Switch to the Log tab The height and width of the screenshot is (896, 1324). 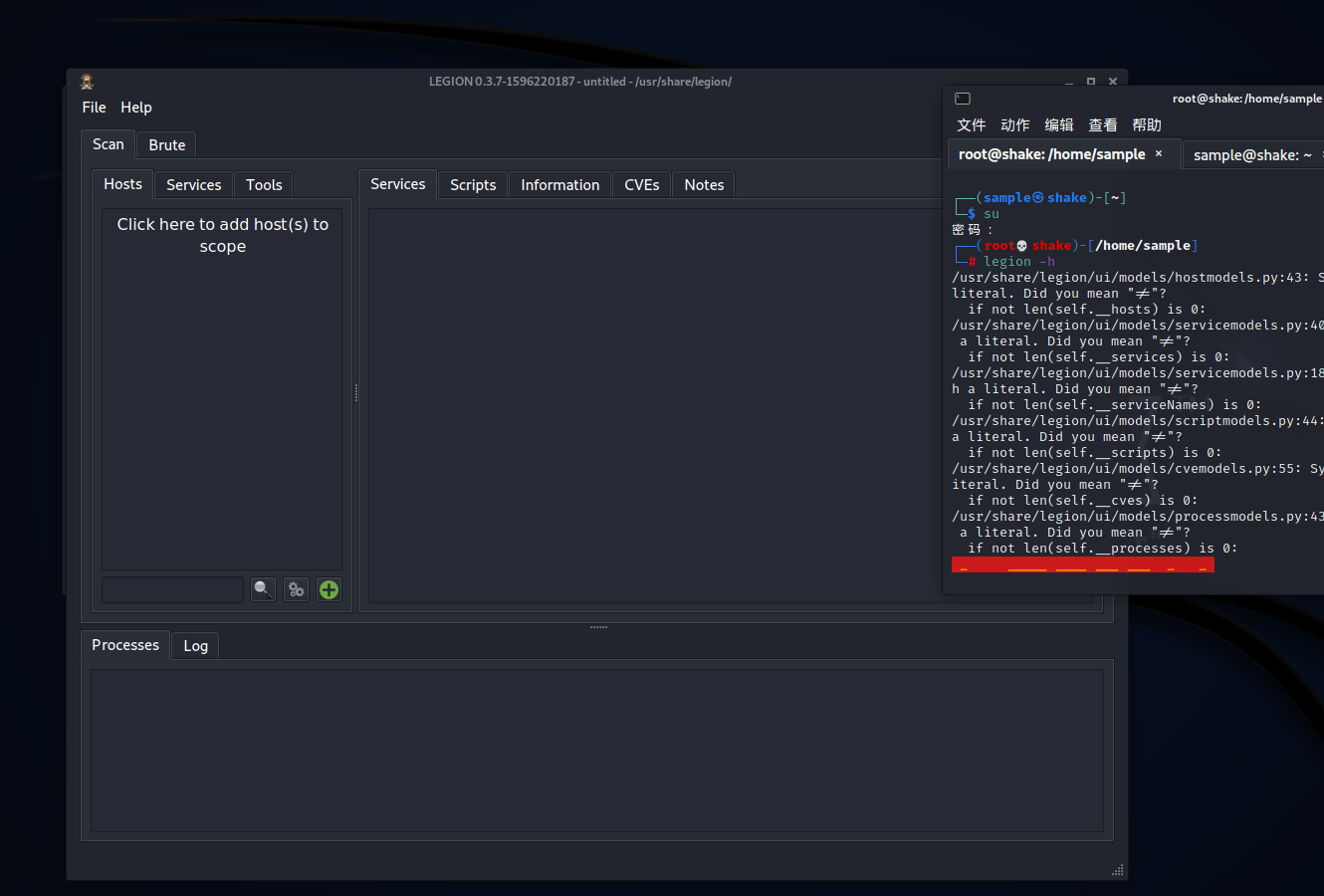pos(196,646)
